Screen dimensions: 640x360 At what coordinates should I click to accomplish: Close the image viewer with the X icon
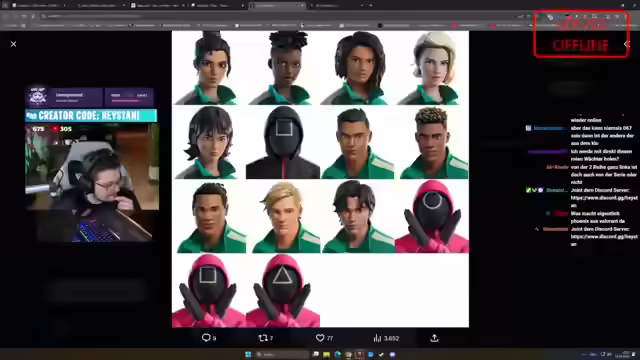(x=13, y=44)
